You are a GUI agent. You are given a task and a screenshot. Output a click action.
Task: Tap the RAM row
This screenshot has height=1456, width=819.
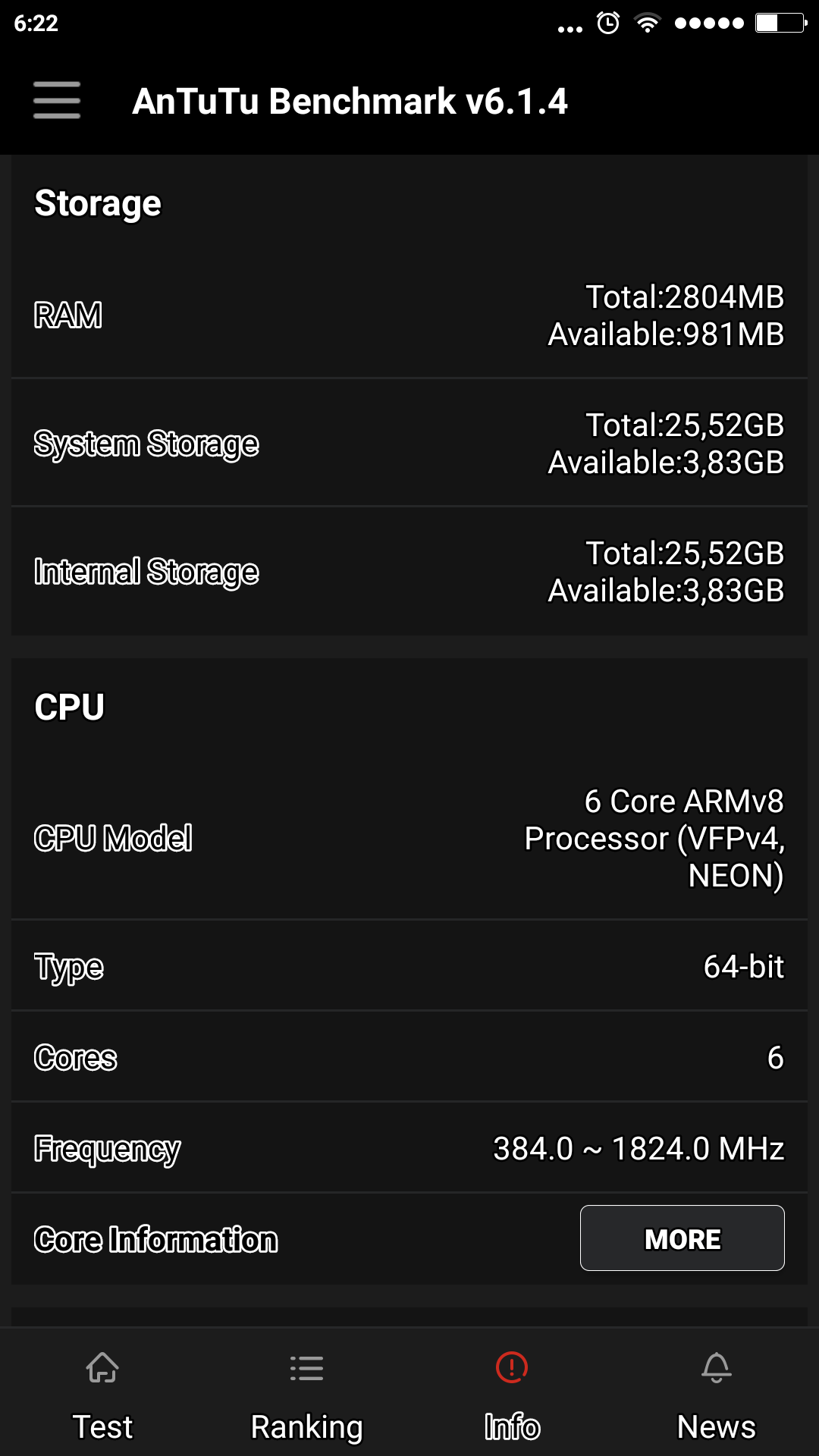409,315
